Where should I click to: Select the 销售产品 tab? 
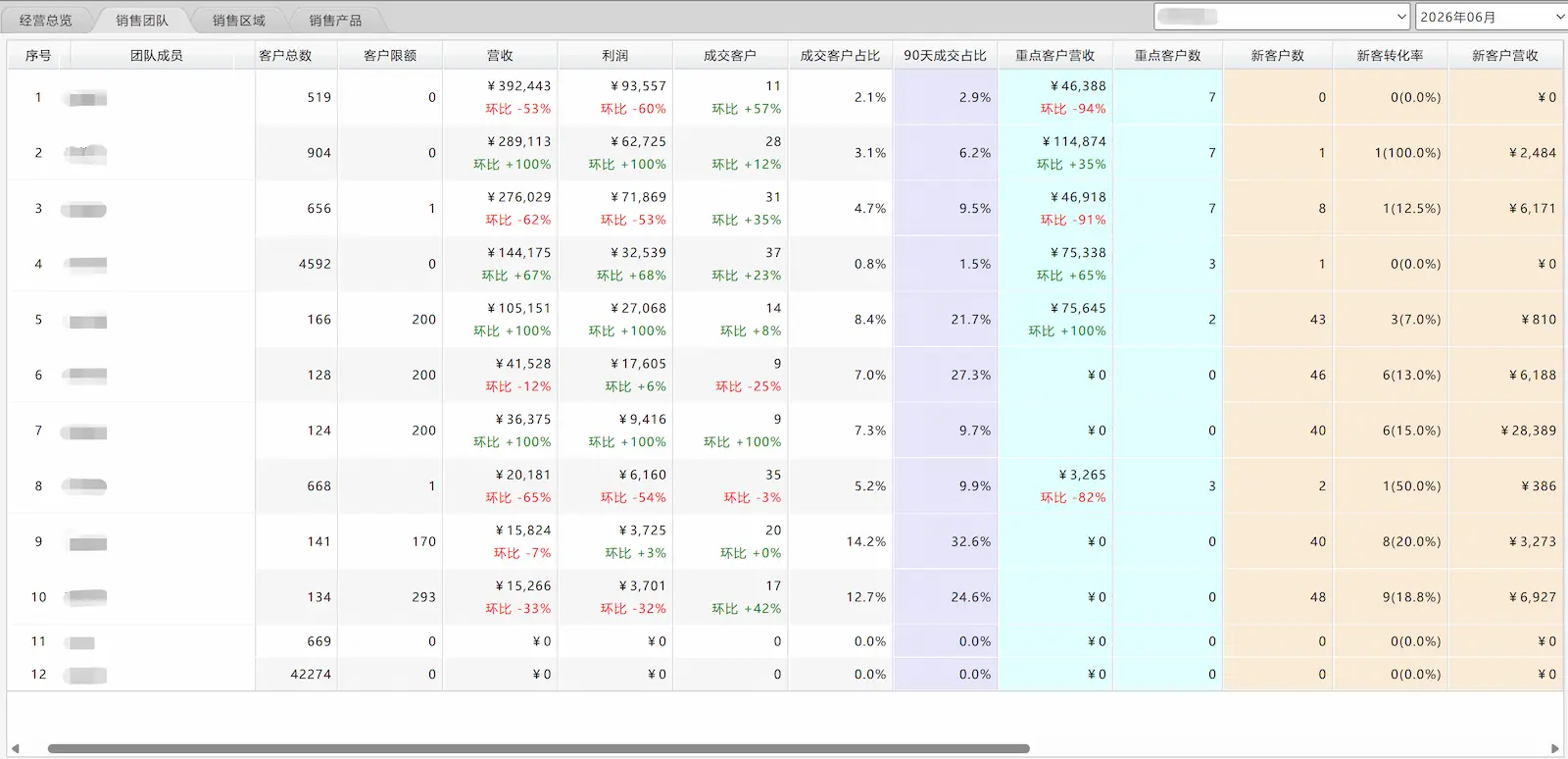point(335,20)
